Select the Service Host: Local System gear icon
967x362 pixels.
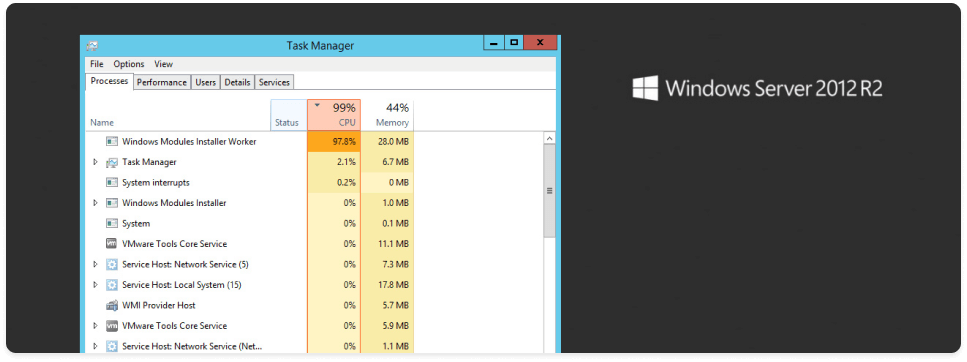tap(112, 285)
